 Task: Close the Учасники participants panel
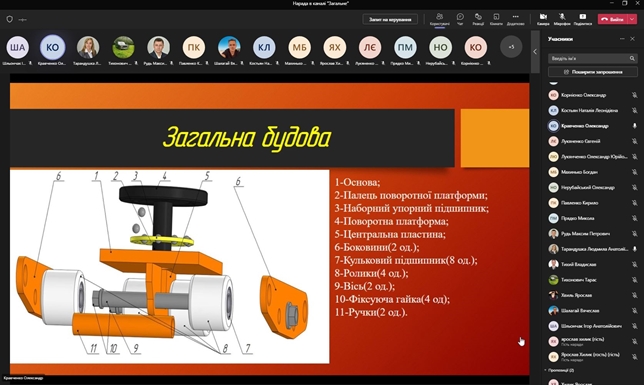coord(632,39)
